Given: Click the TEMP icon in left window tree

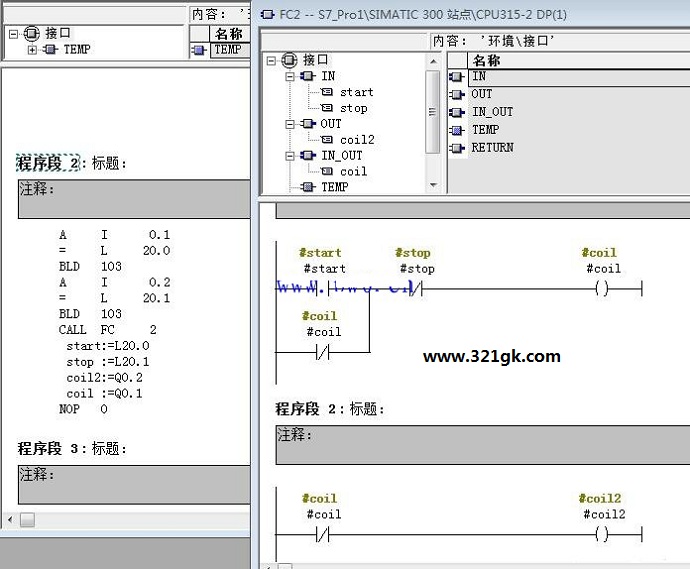Looking at the screenshot, I should 50,49.
